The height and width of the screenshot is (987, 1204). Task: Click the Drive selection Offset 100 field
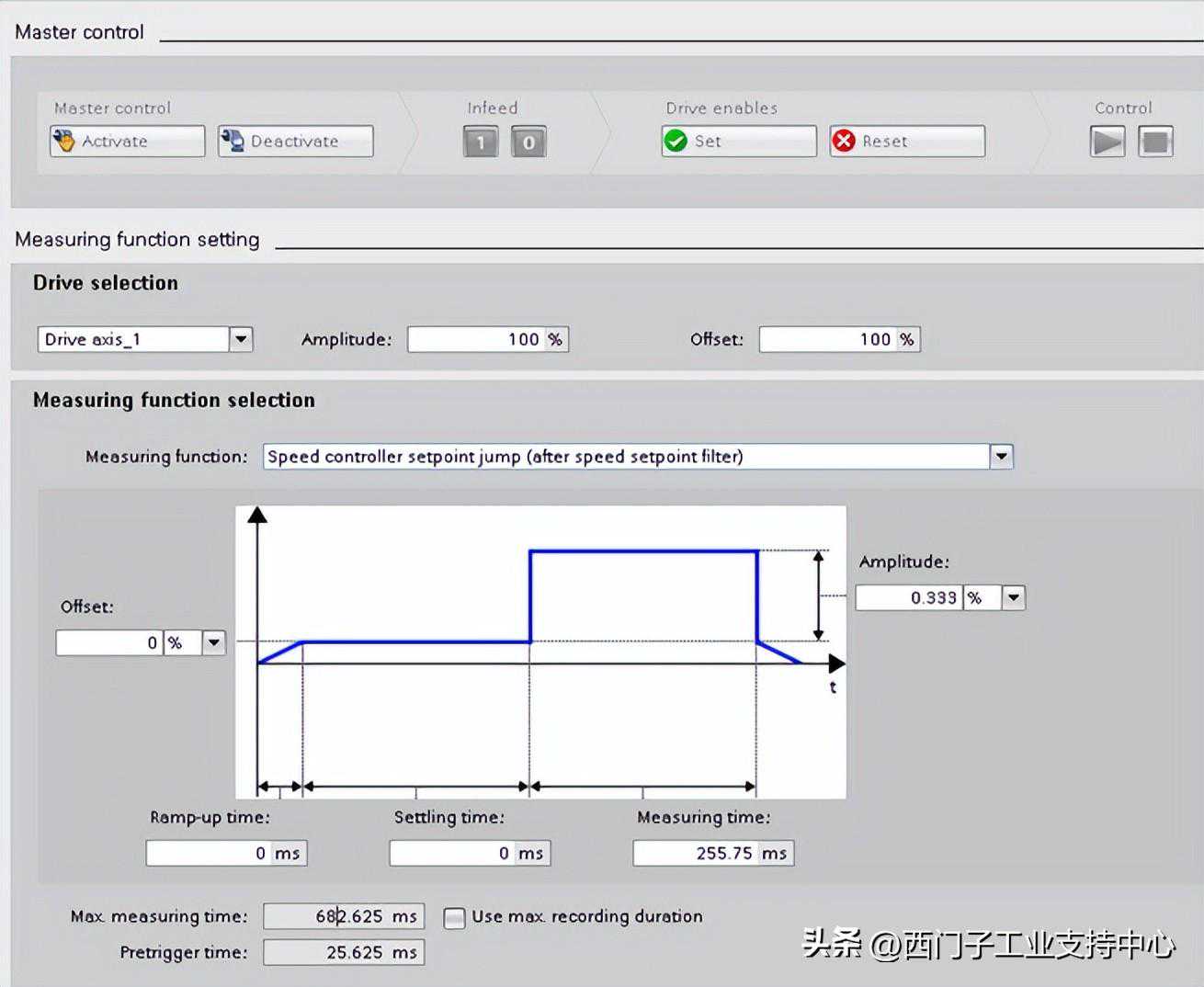(827, 339)
